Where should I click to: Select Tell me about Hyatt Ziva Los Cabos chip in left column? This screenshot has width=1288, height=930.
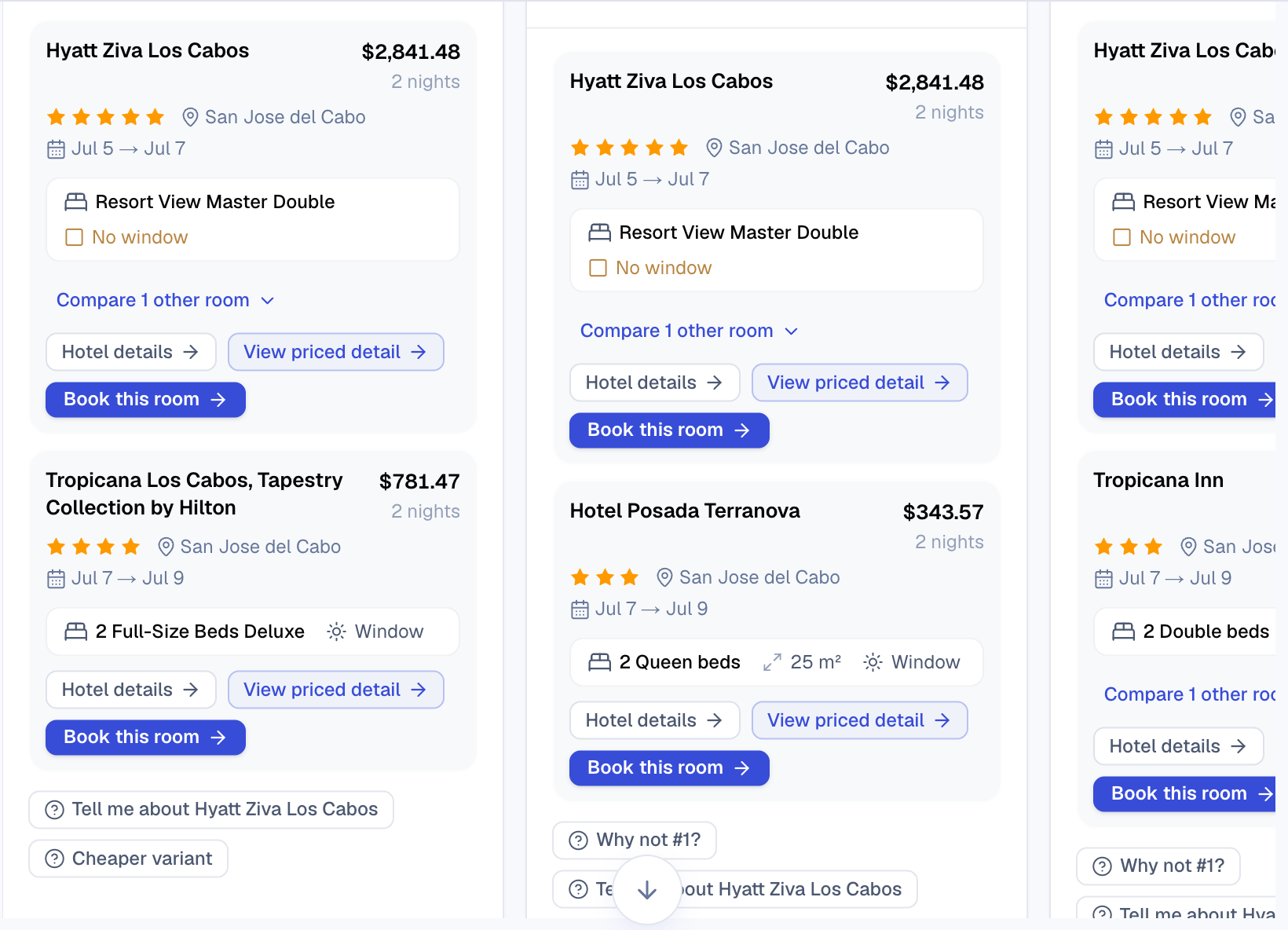[211, 810]
